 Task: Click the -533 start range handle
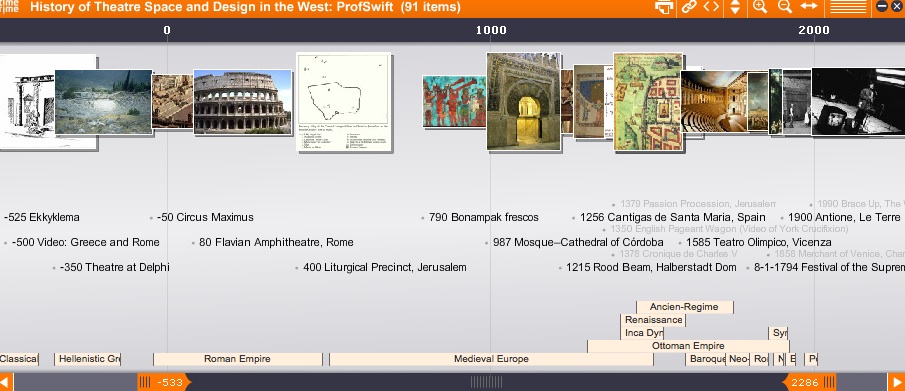(x=163, y=382)
